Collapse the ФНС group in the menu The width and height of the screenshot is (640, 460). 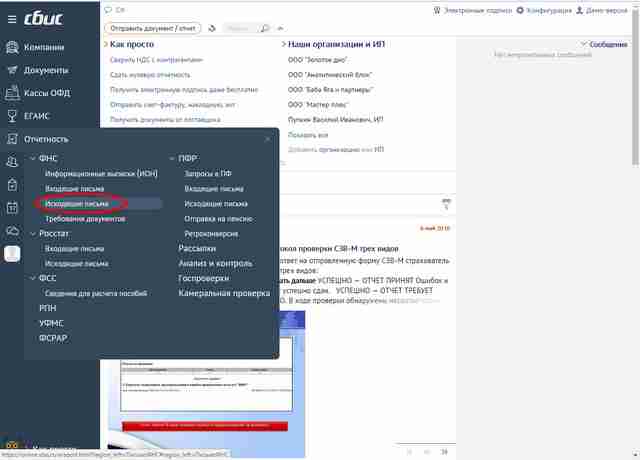33,158
